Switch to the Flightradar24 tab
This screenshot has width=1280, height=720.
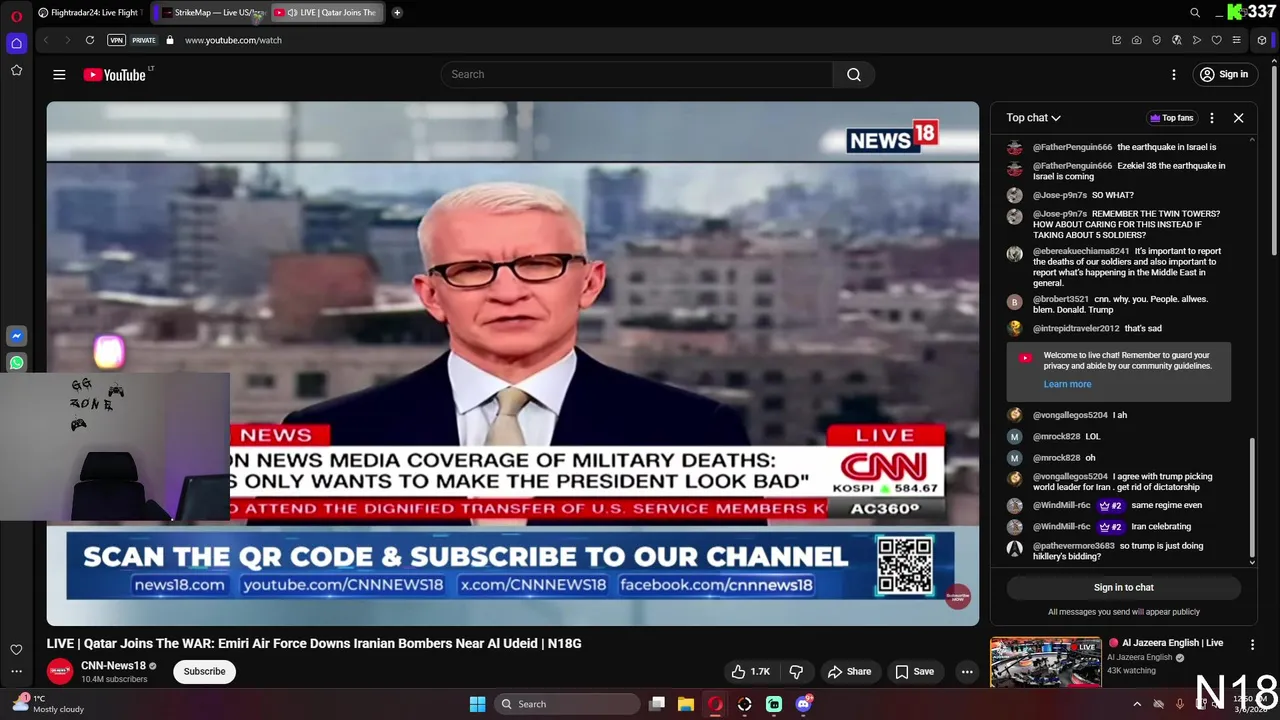coord(90,13)
